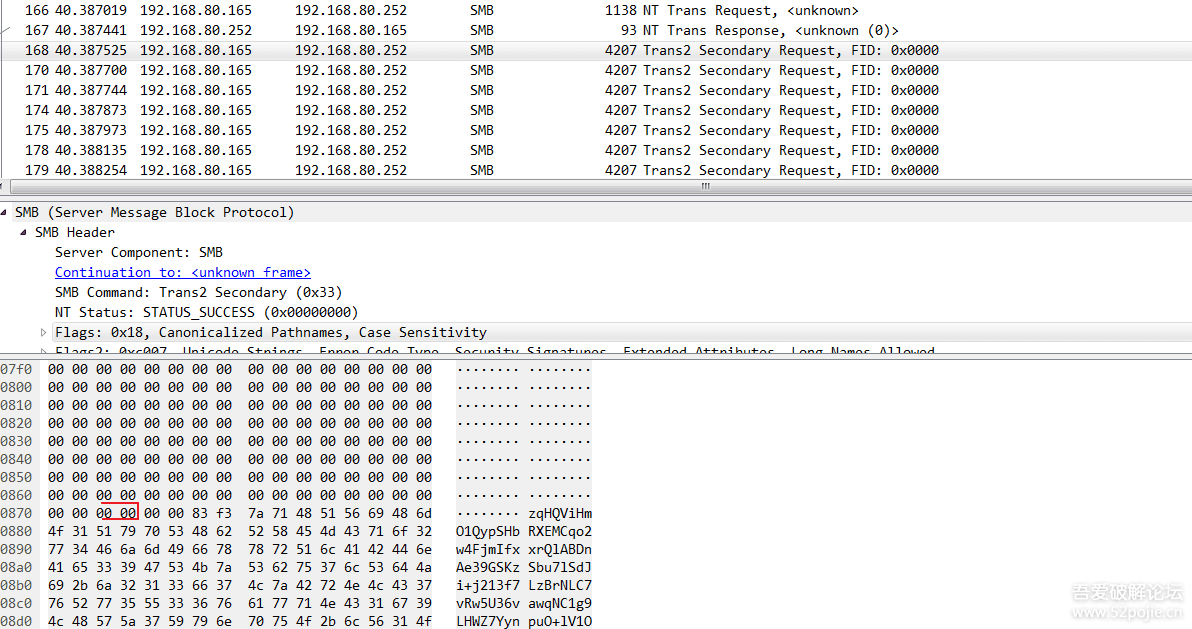Select packet number 178 row

[480, 150]
